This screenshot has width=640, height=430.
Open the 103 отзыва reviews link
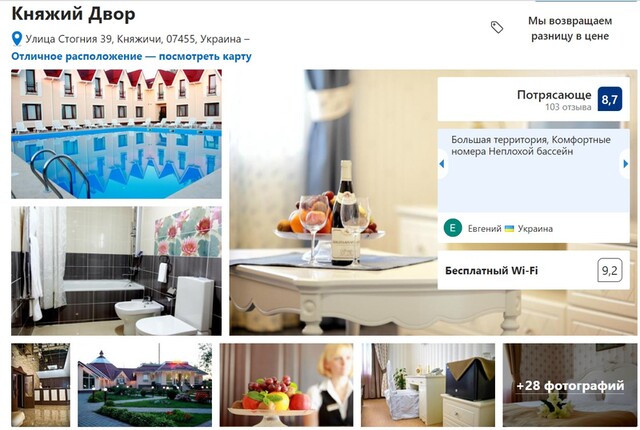pos(568,107)
